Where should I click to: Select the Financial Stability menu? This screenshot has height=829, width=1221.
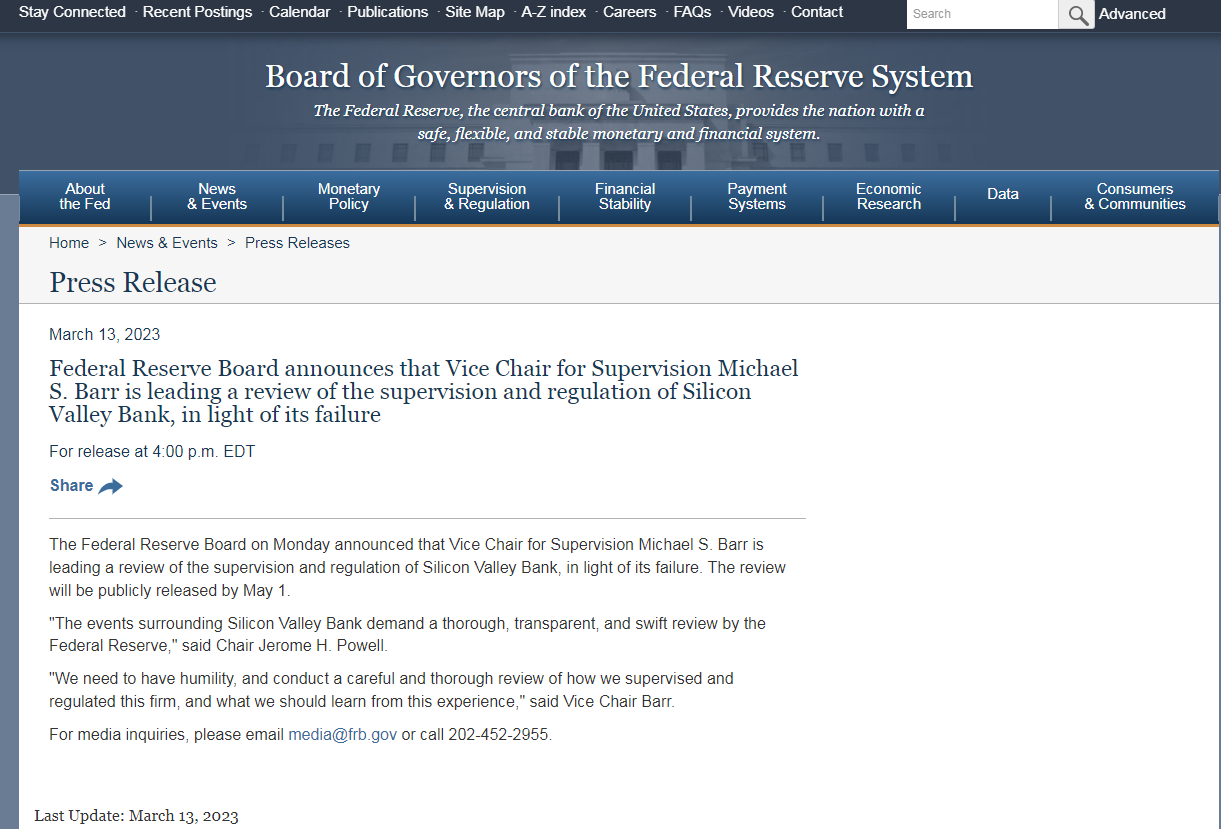pos(625,196)
